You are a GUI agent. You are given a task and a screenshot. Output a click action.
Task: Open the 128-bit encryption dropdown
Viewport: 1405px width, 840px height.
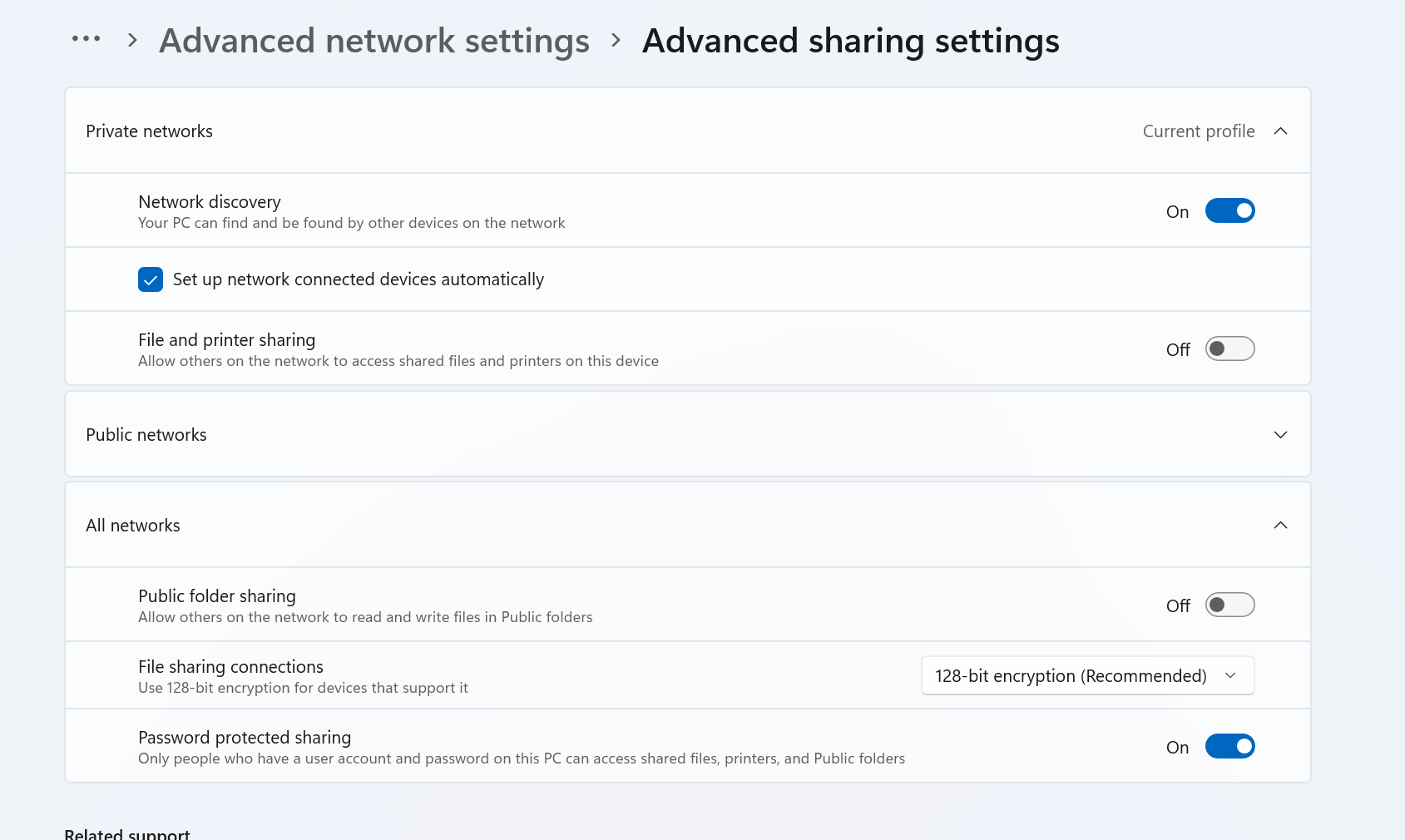[x=1087, y=675]
